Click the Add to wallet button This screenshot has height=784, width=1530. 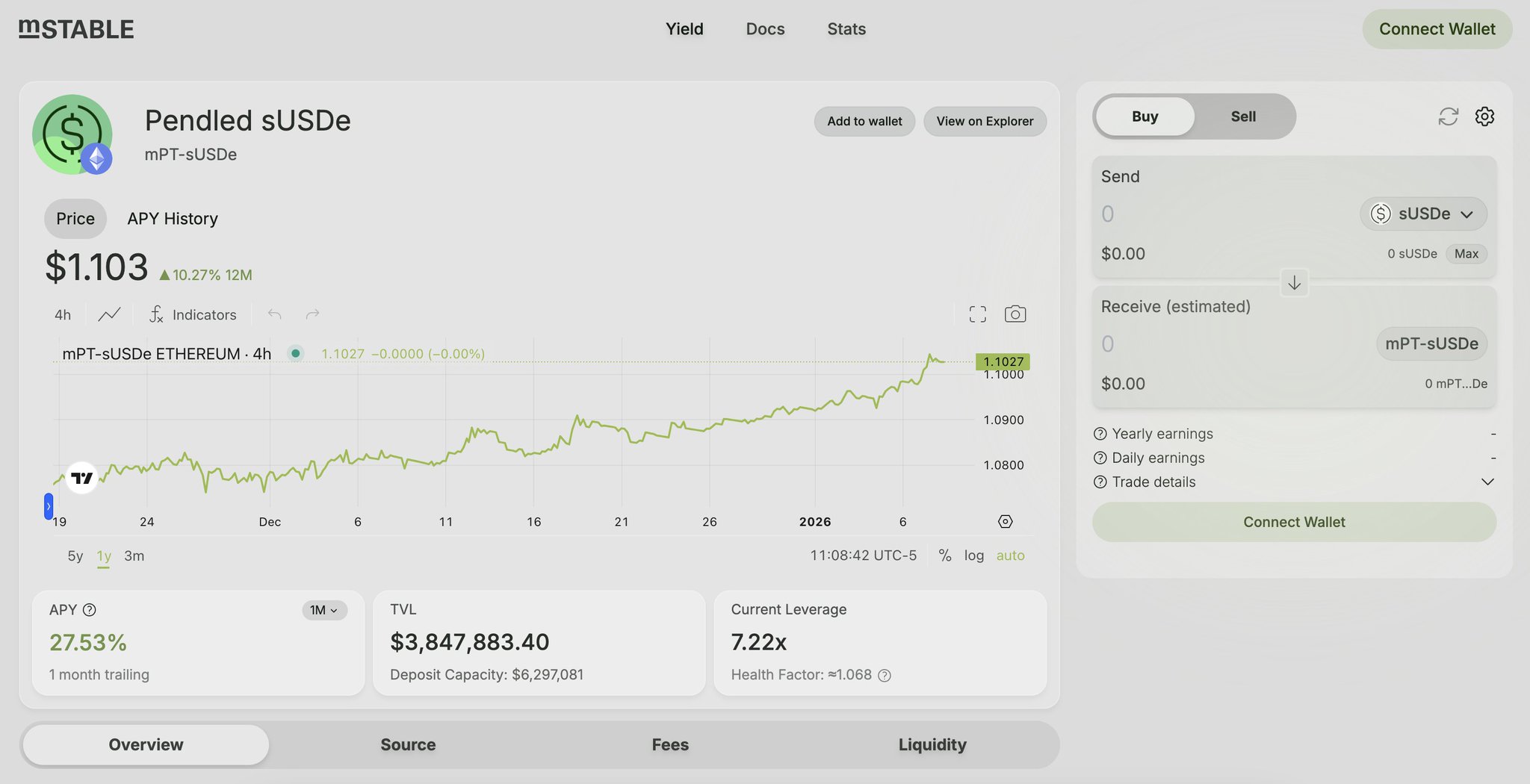(864, 121)
